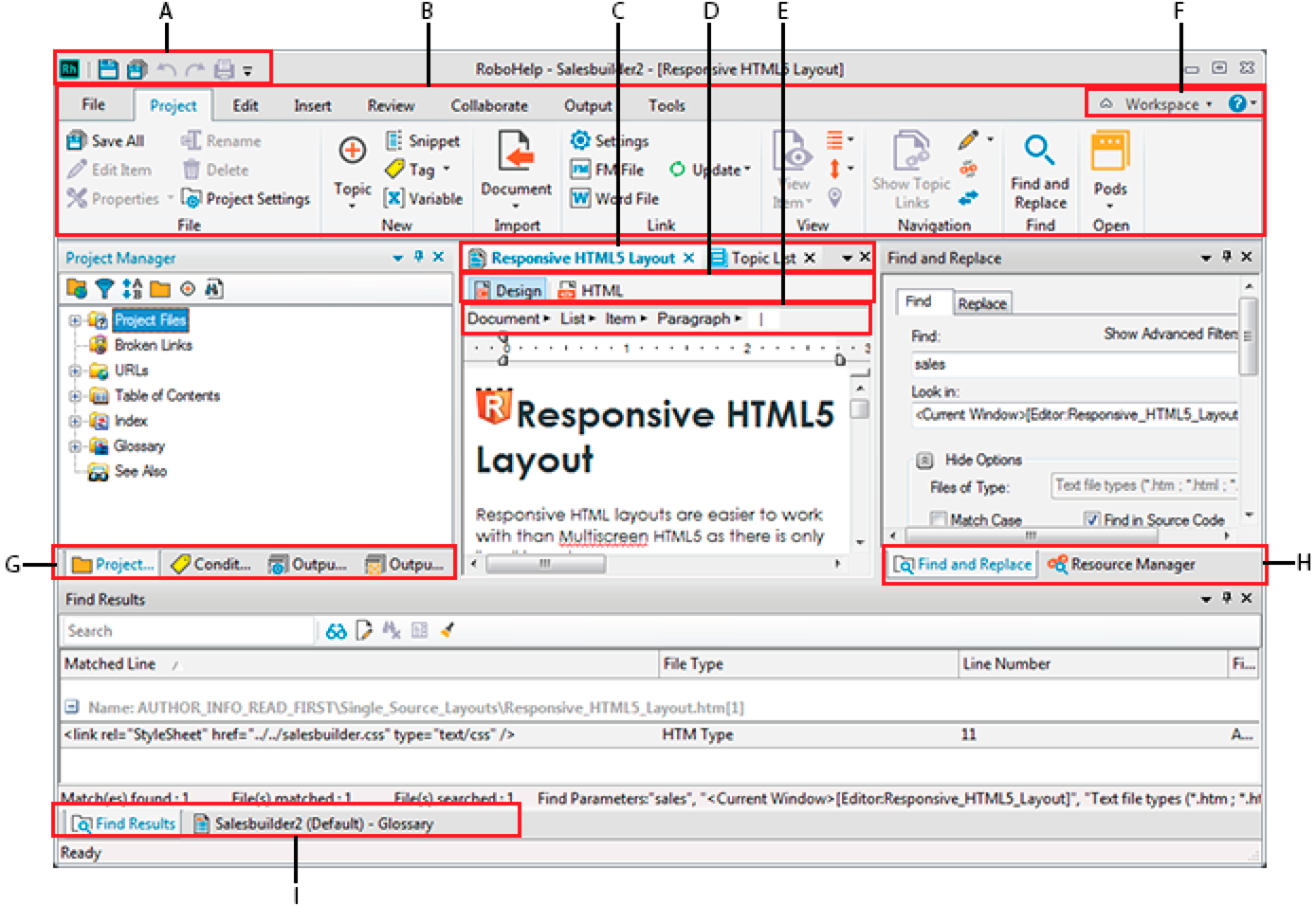Screen dimensions: 1316x906
Task: Click the sort A-Z icon in Project Manager
Action: [132, 289]
